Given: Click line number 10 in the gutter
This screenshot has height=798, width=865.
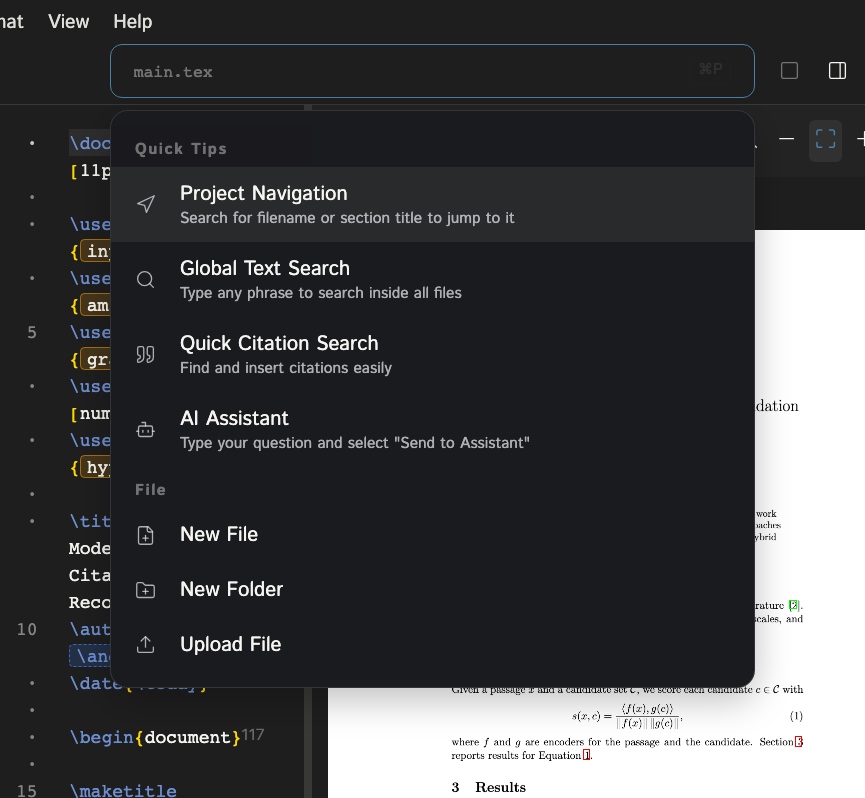Looking at the screenshot, I should (26, 629).
